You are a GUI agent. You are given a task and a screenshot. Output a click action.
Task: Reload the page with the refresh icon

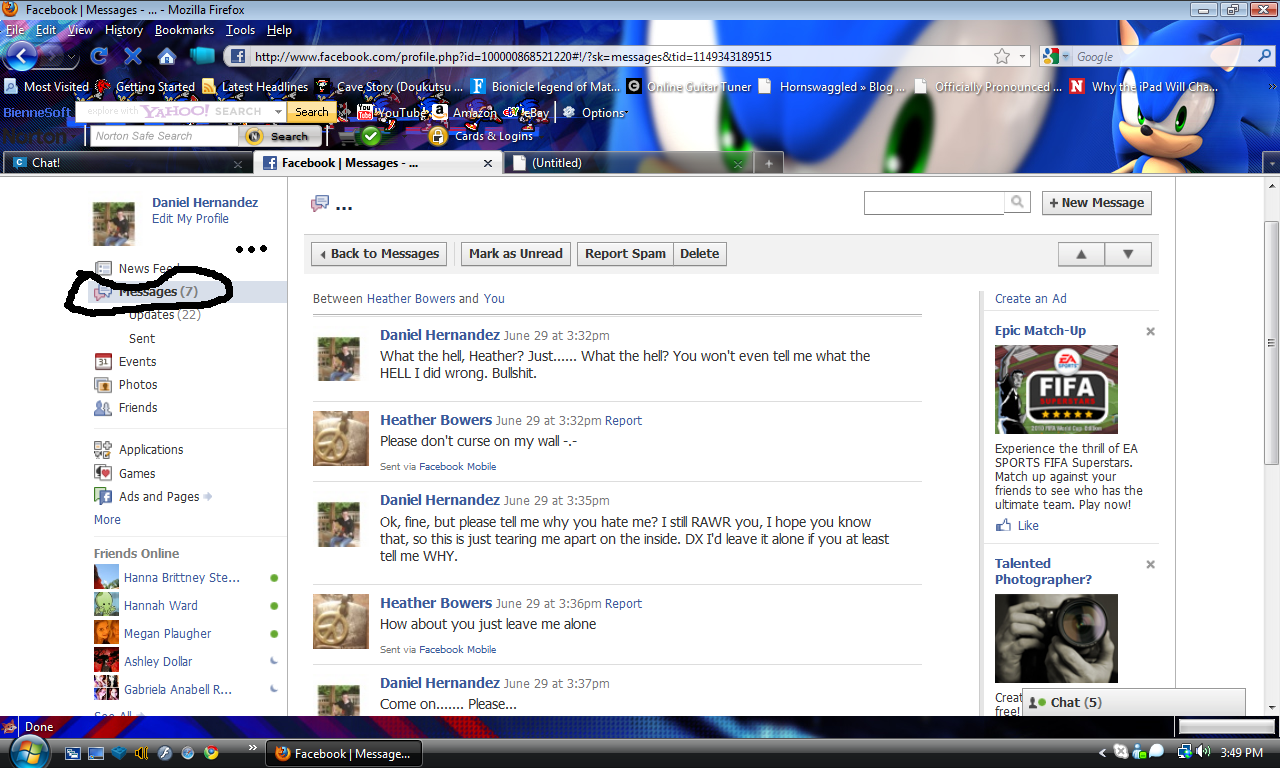pyautogui.click(x=99, y=56)
